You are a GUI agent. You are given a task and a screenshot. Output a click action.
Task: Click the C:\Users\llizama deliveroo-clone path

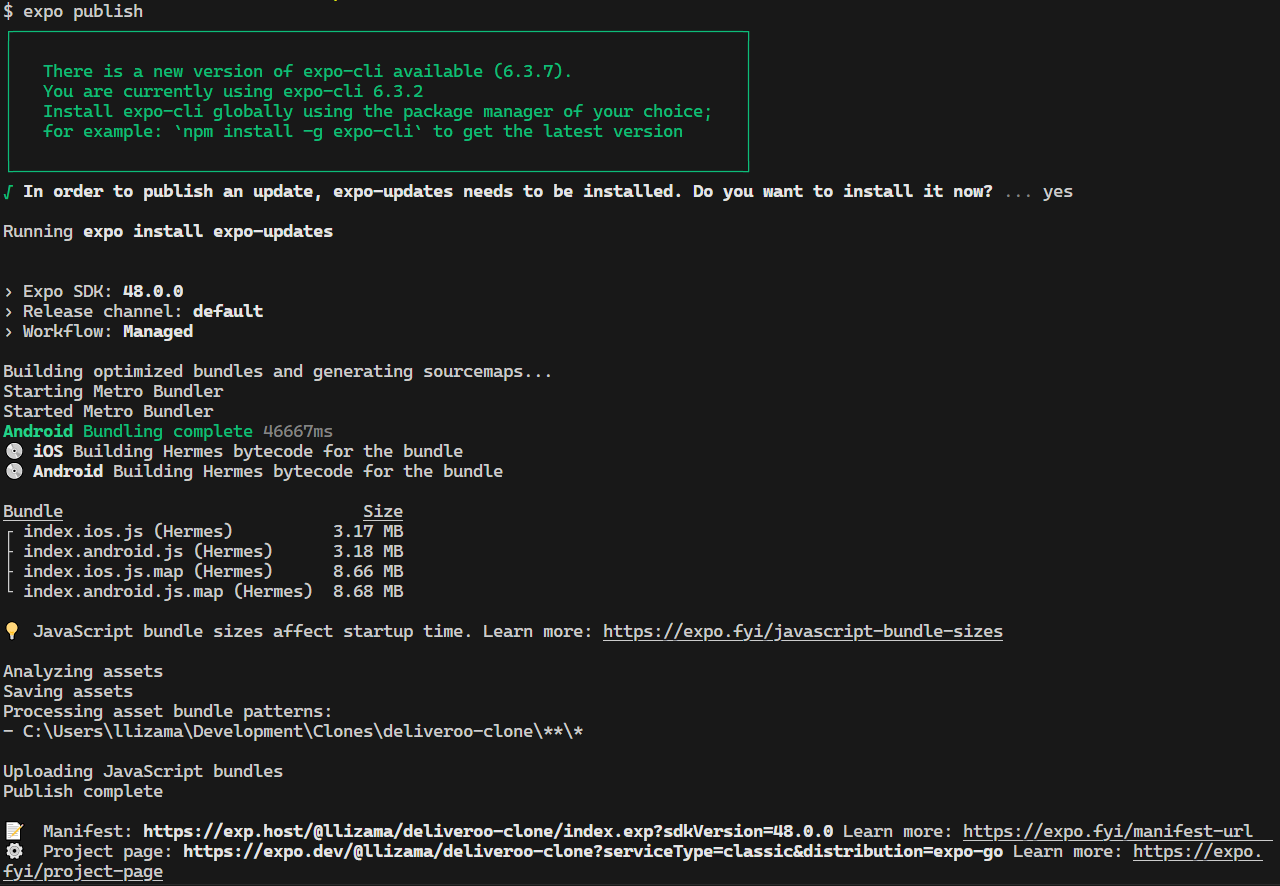tap(303, 731)
